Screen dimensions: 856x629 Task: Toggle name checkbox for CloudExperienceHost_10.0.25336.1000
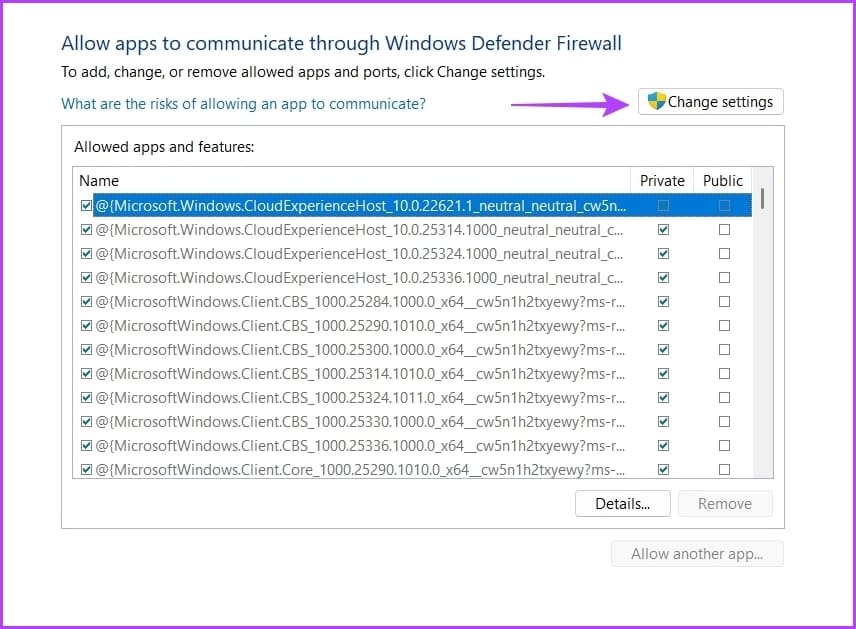86,277
